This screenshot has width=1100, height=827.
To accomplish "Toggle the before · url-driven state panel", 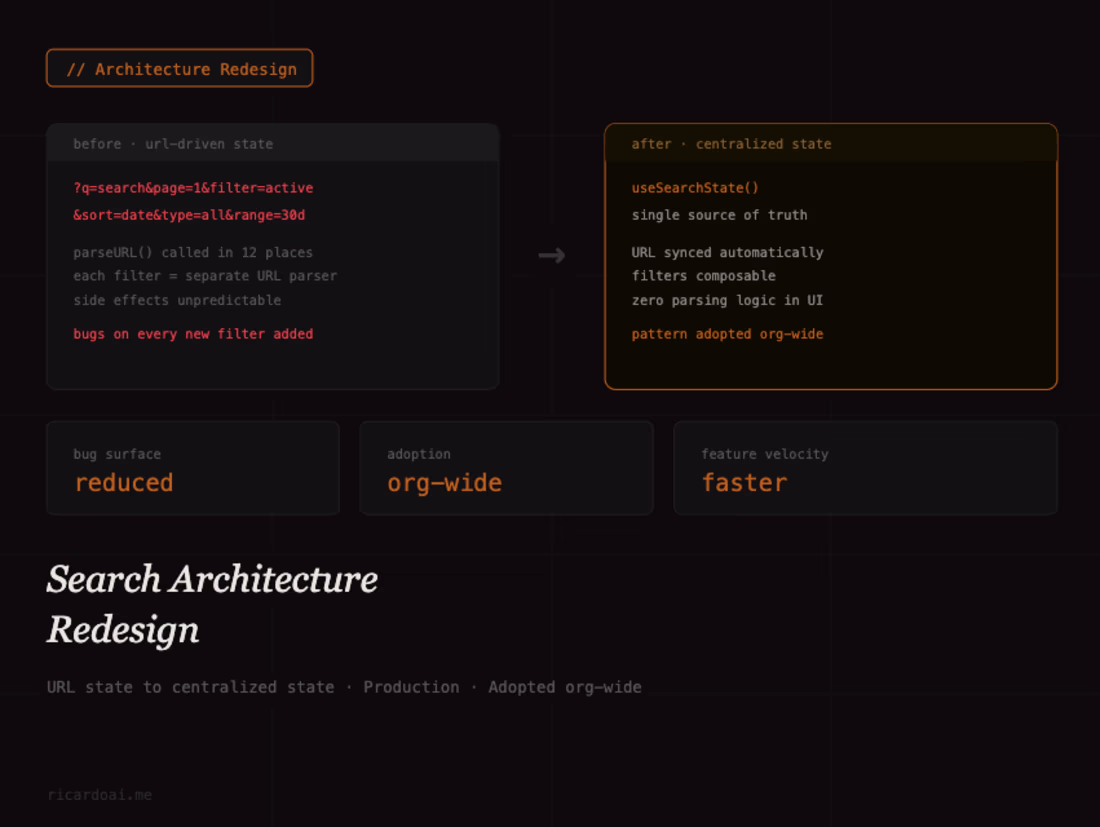I will [x=272, y=255].
